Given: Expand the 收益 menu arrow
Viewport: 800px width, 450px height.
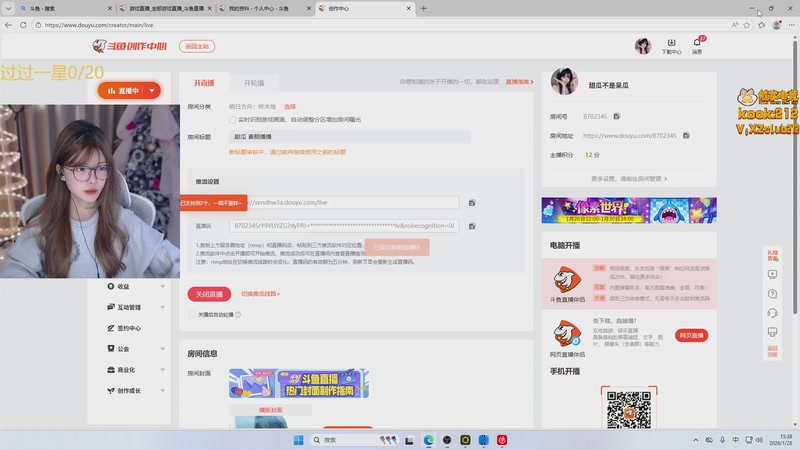Looking at the screenshot, I should coord(163,287).
